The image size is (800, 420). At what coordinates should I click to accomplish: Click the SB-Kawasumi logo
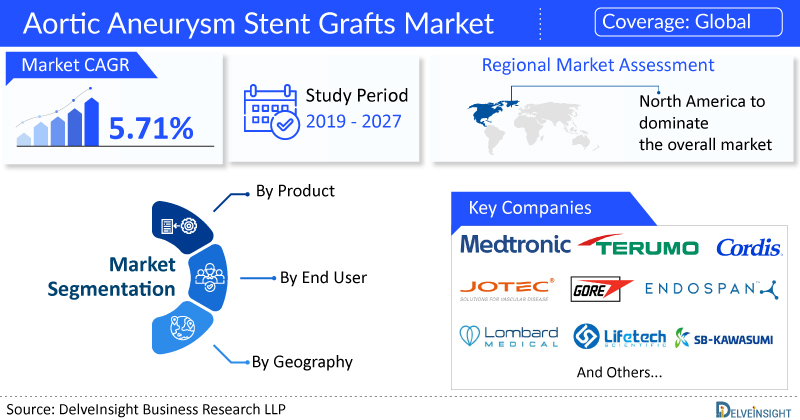[723, 338]
